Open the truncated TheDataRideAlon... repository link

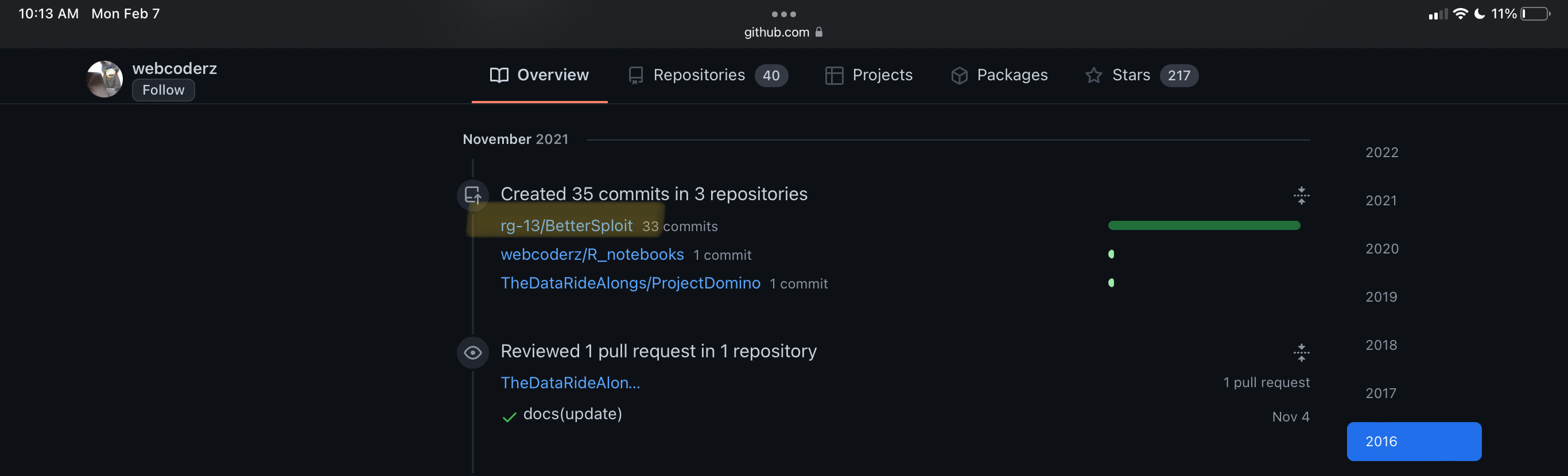coord(570,383)
